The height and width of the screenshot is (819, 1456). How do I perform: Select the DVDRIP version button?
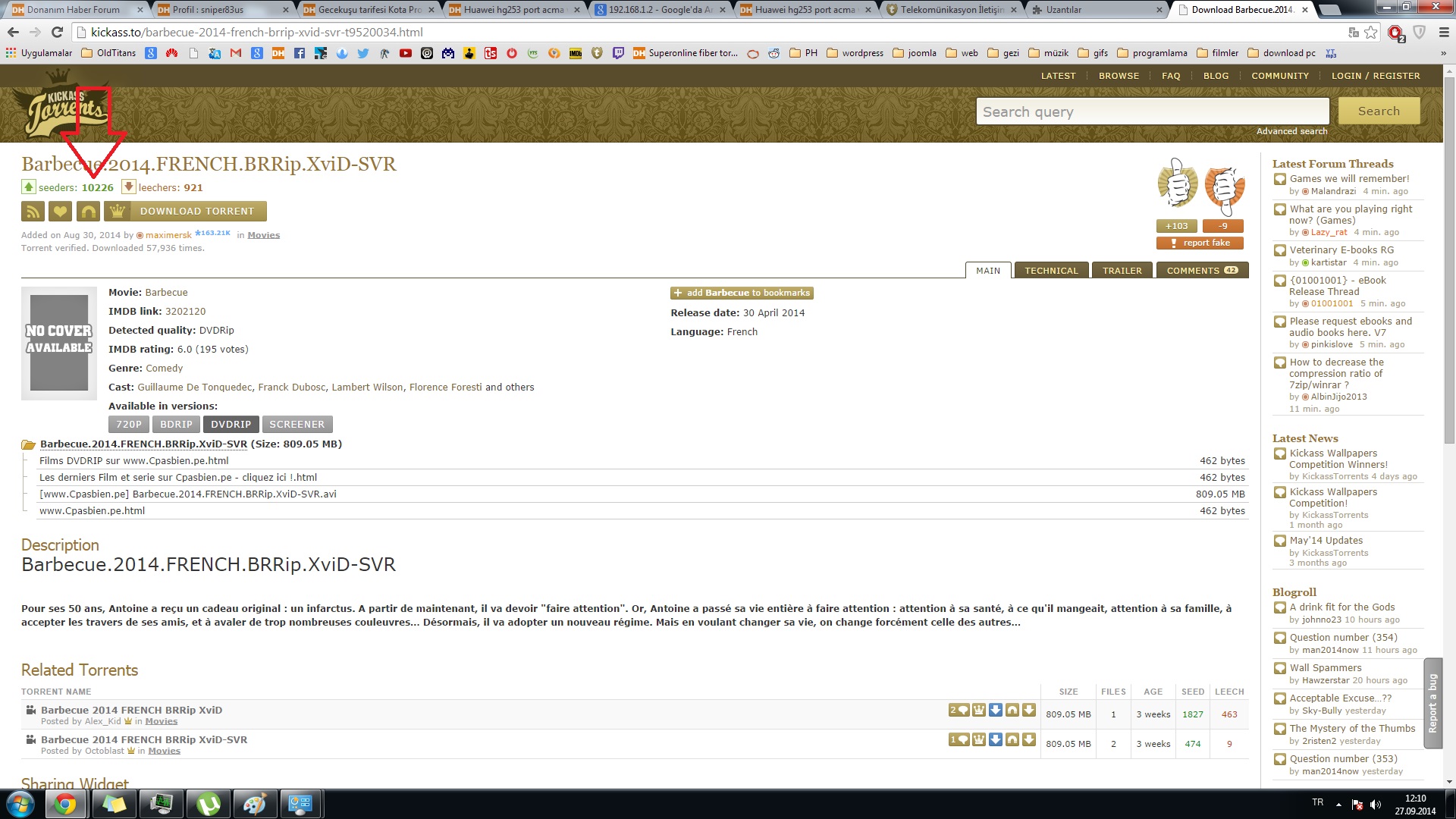coord(231,425)
